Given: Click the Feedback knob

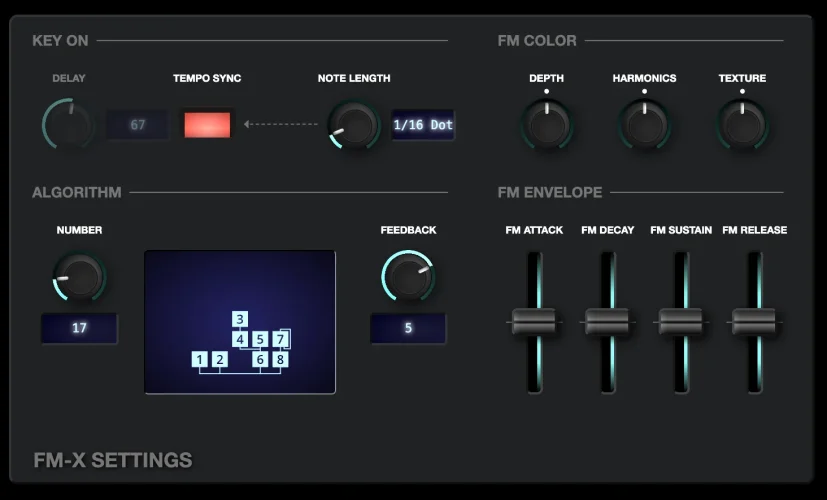Looking at the screenshot, I should (408, 277).
